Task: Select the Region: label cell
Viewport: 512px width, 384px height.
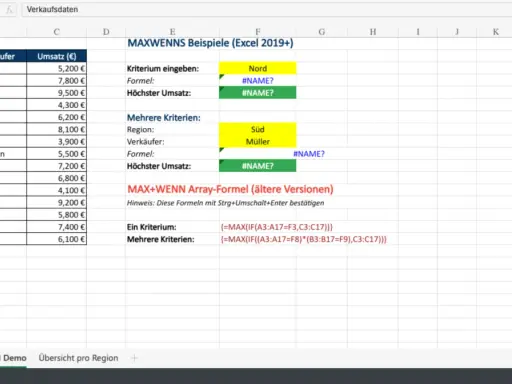Action: pyautogui.click(x=140, y=130)
